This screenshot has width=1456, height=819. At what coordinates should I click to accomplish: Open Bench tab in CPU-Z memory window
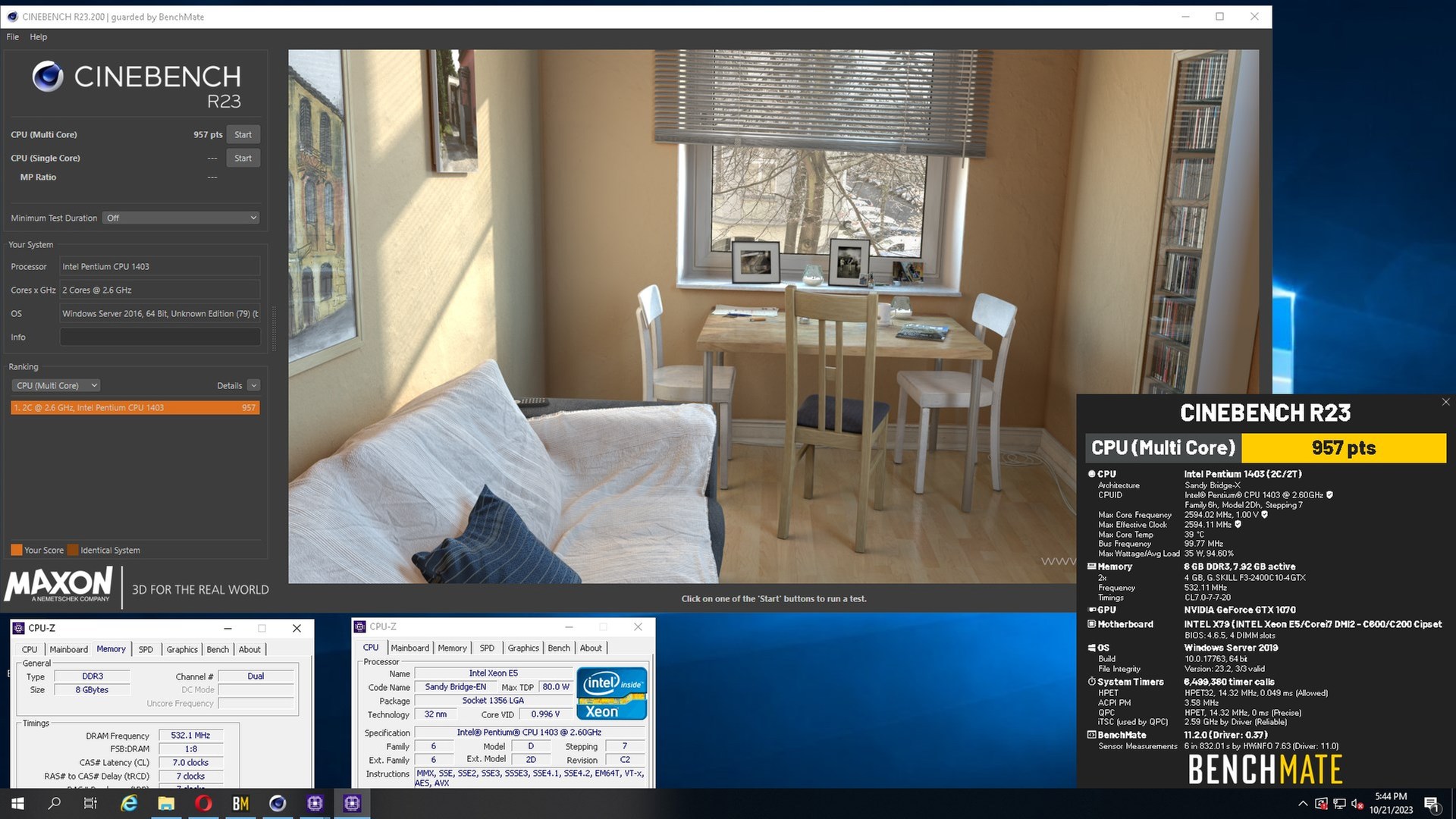coord(218,649)
